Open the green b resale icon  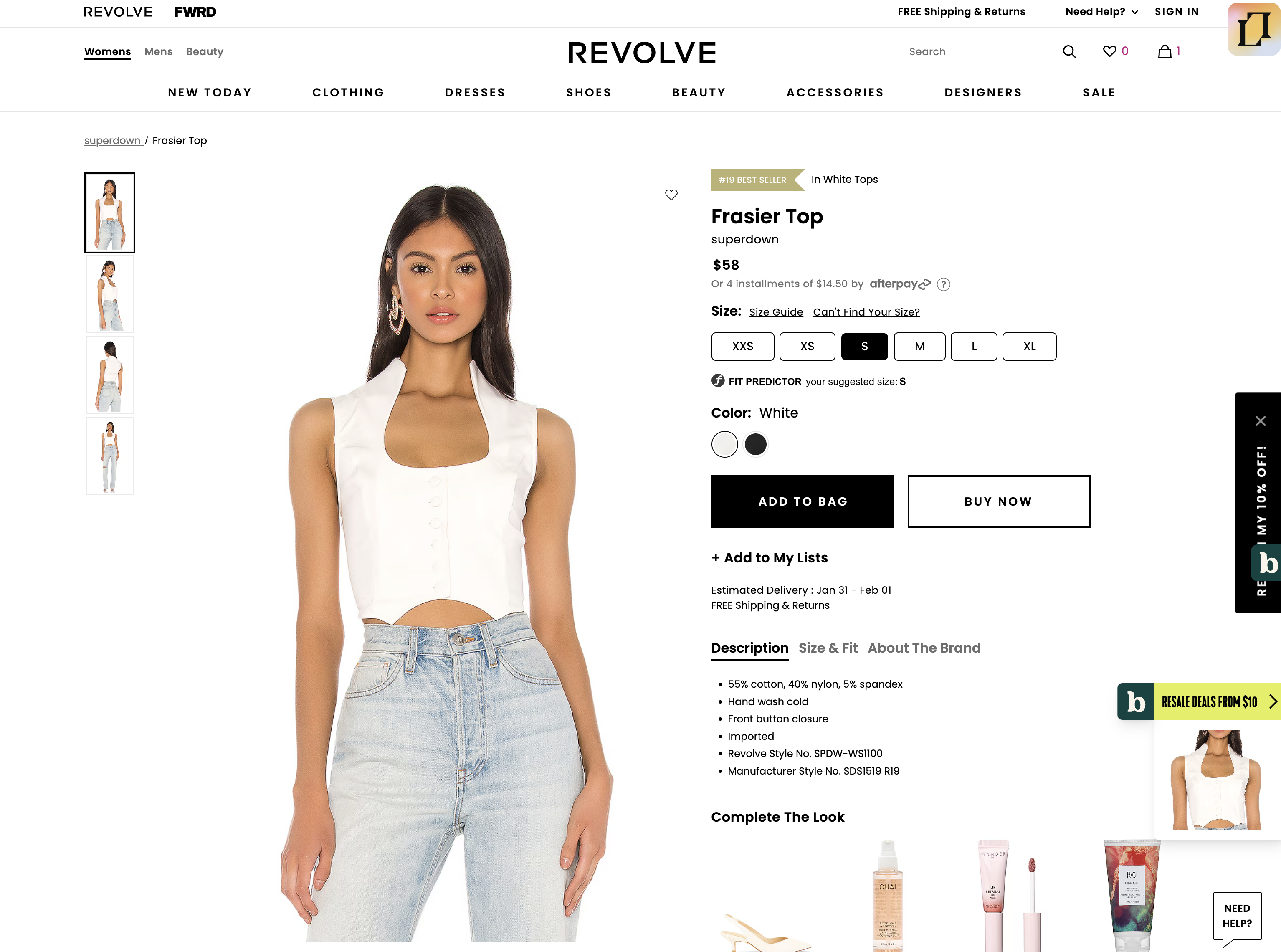click(1266, 563)
